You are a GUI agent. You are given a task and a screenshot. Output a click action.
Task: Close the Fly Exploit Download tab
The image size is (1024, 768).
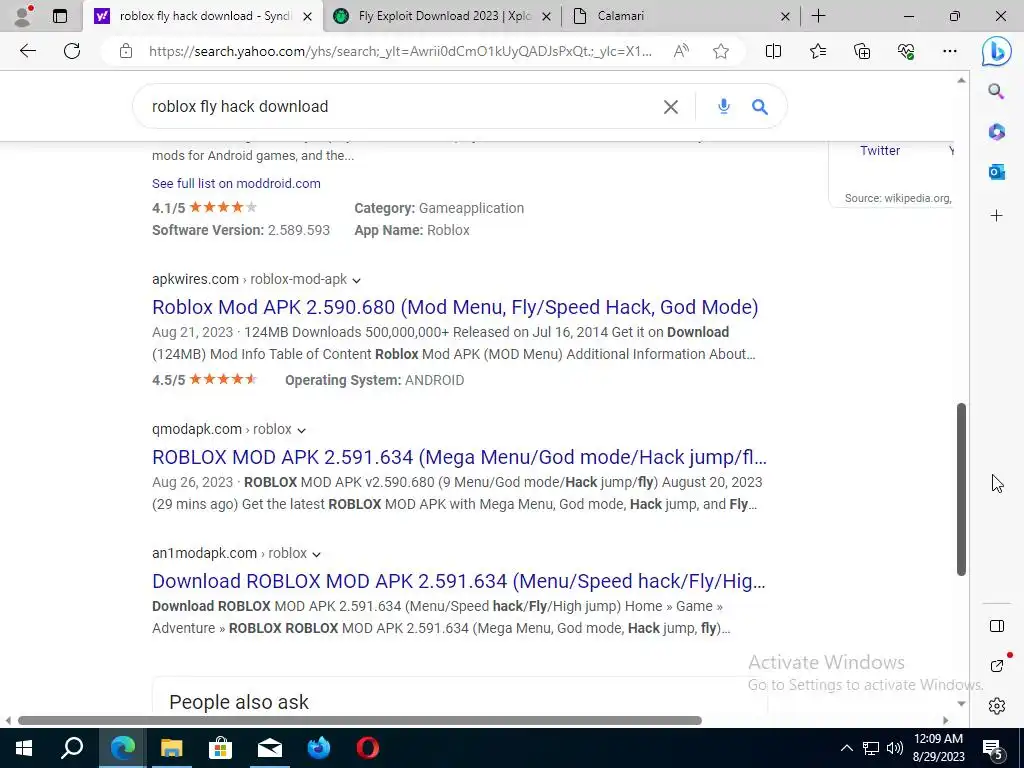tap(547, 16)
